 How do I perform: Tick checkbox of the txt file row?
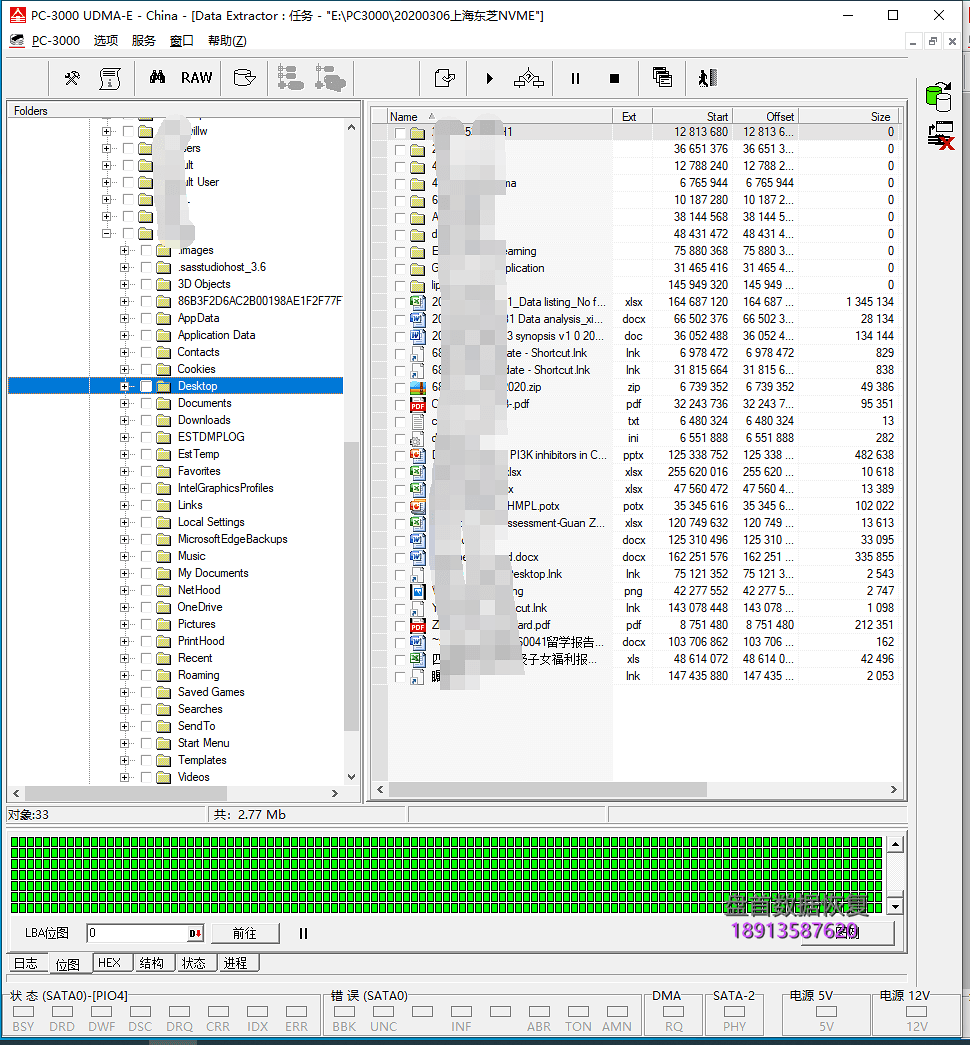(400, 422)
